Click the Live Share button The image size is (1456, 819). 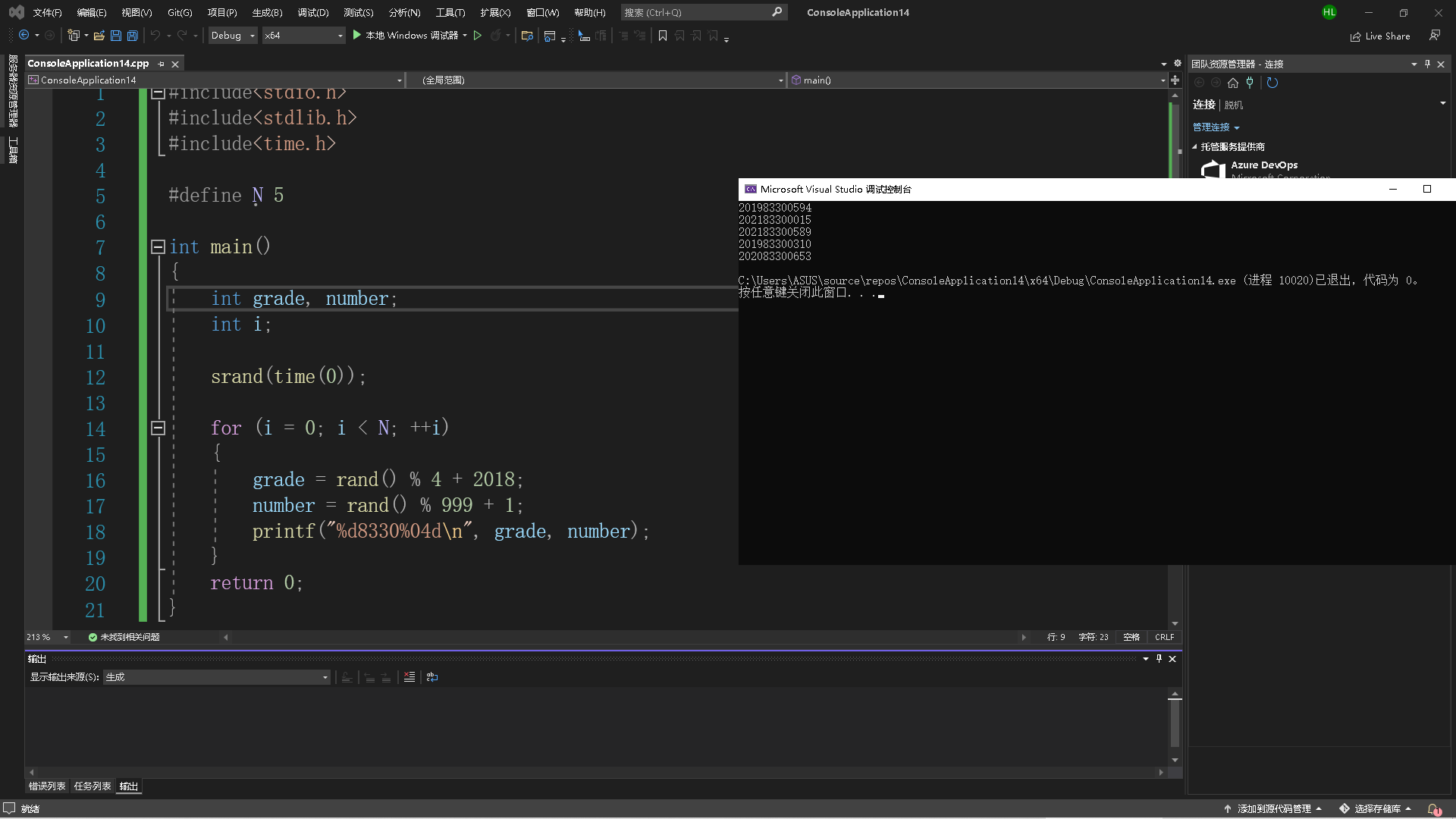(1380, 36)
